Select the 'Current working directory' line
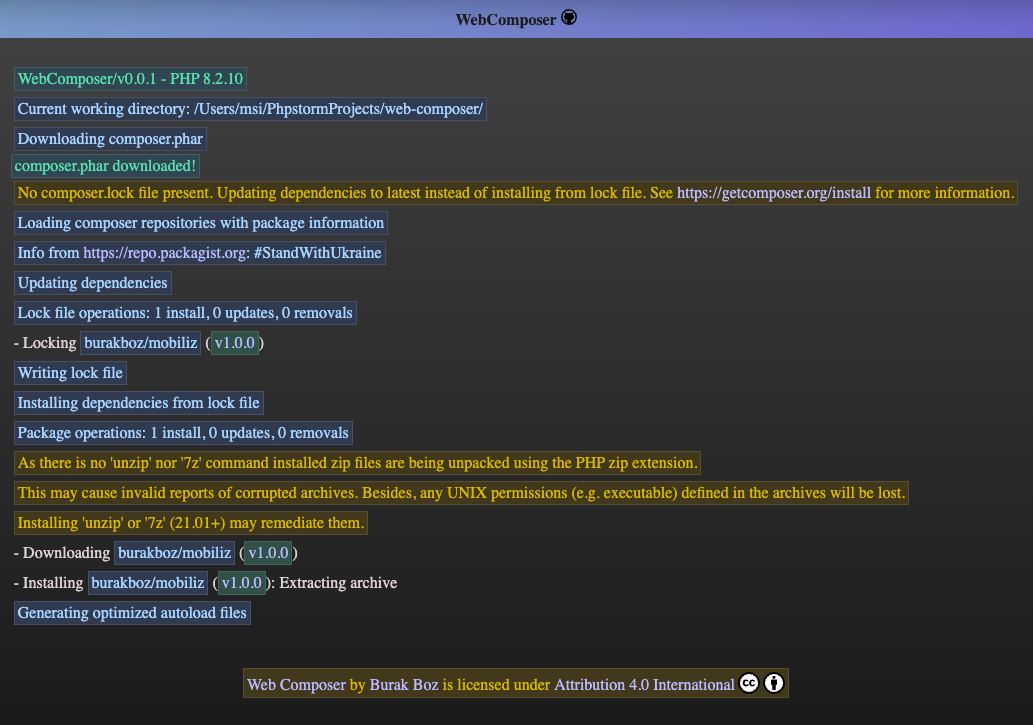 pos(250,109)
